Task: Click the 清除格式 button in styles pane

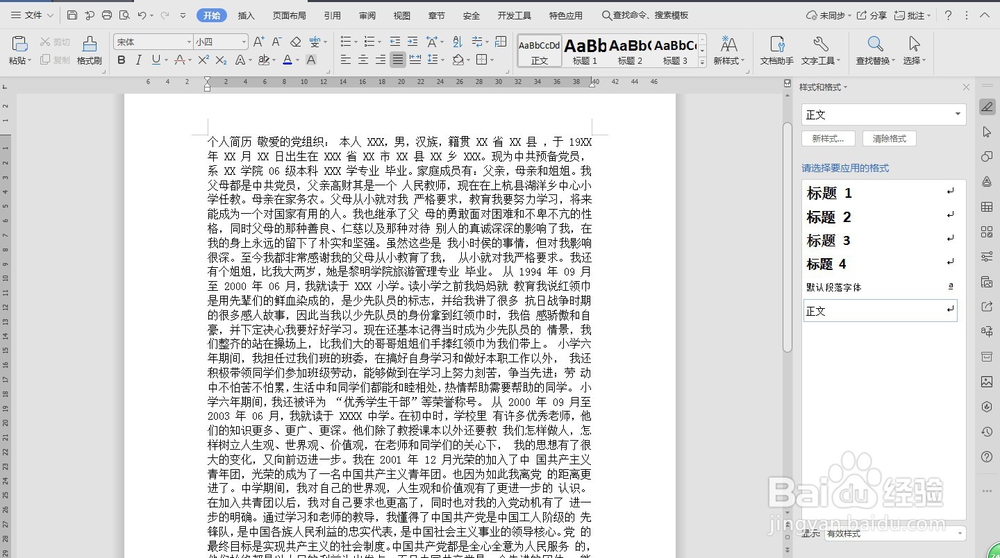Action: click(x=889, y=138)
